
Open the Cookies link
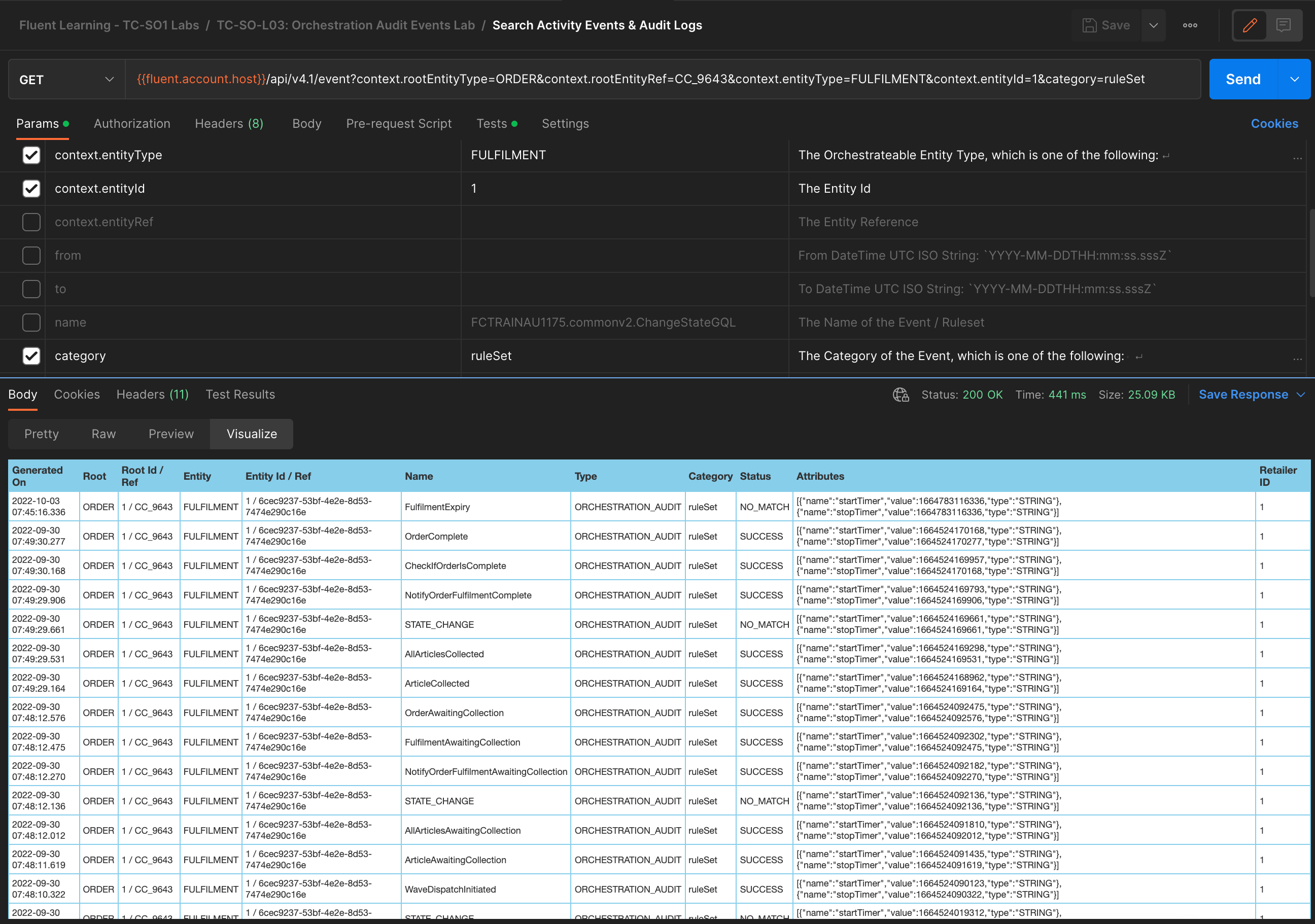coord(1274,124)
